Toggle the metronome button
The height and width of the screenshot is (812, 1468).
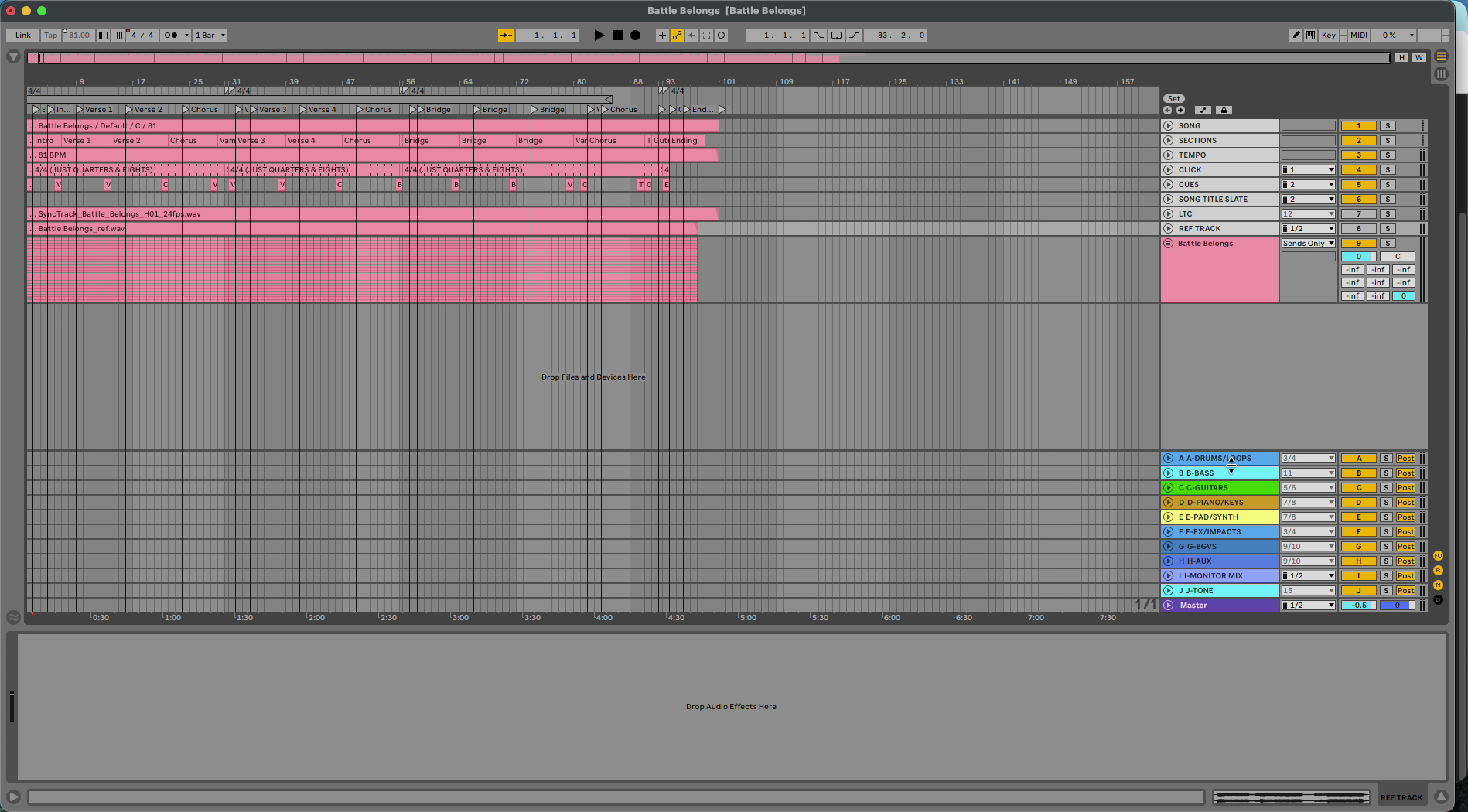click(175, 35)
